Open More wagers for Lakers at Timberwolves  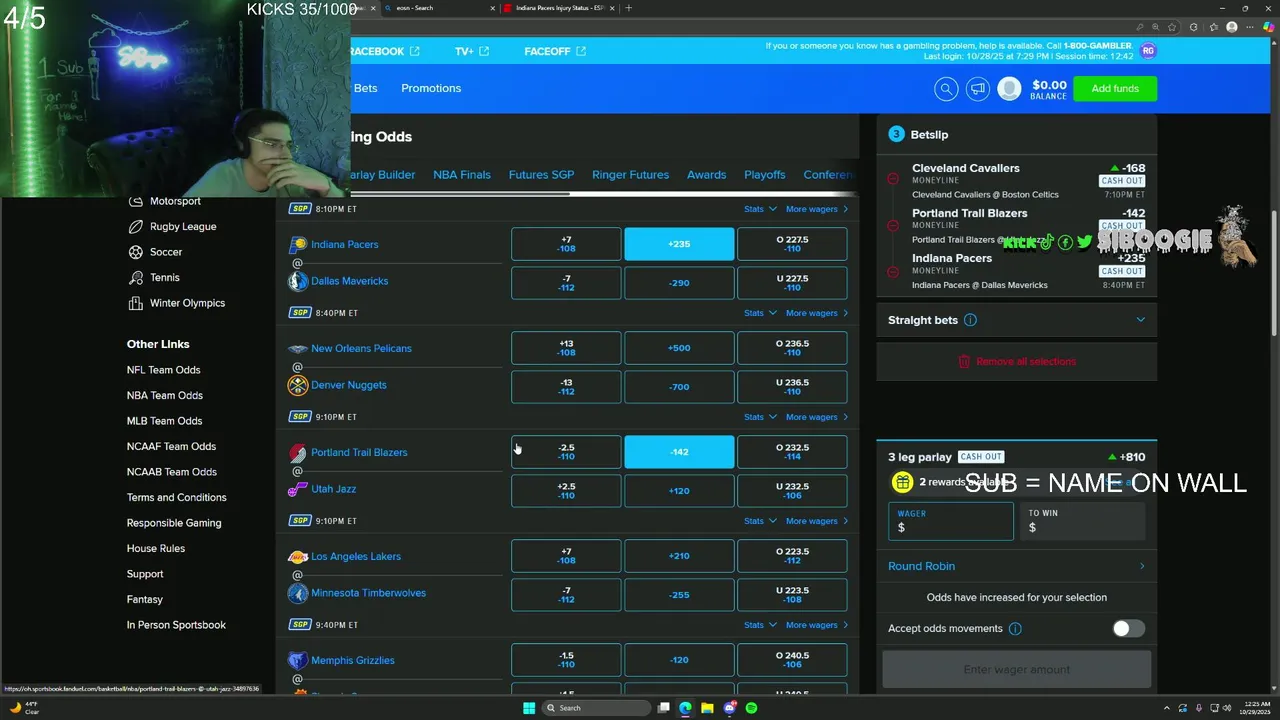pos(816,625)
